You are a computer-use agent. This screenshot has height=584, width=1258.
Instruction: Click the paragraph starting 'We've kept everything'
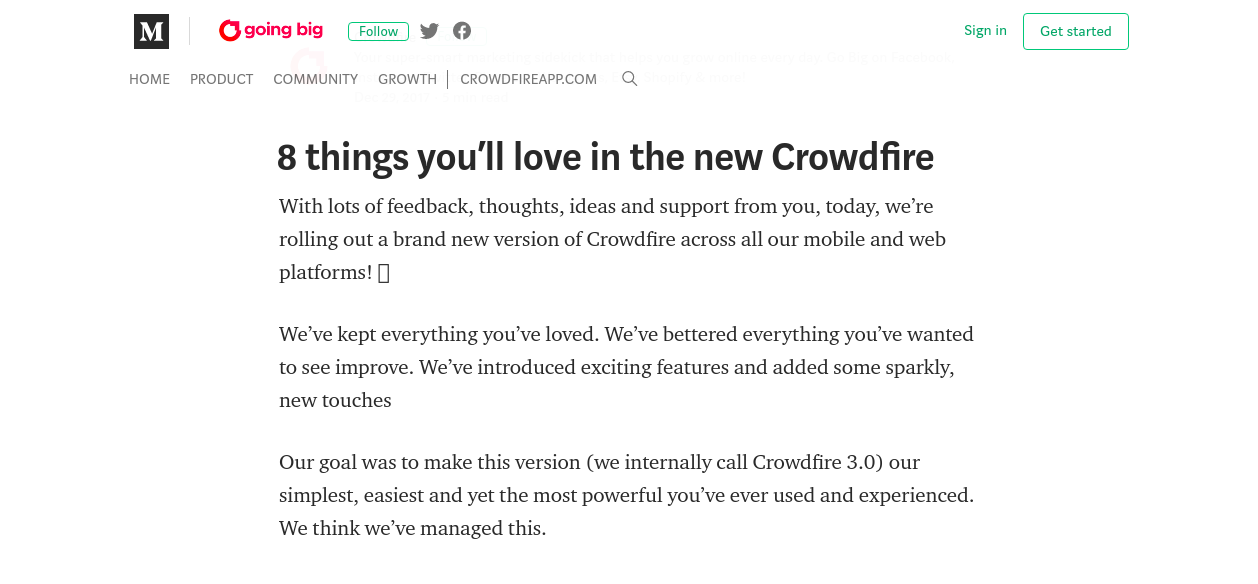point(627,367)
